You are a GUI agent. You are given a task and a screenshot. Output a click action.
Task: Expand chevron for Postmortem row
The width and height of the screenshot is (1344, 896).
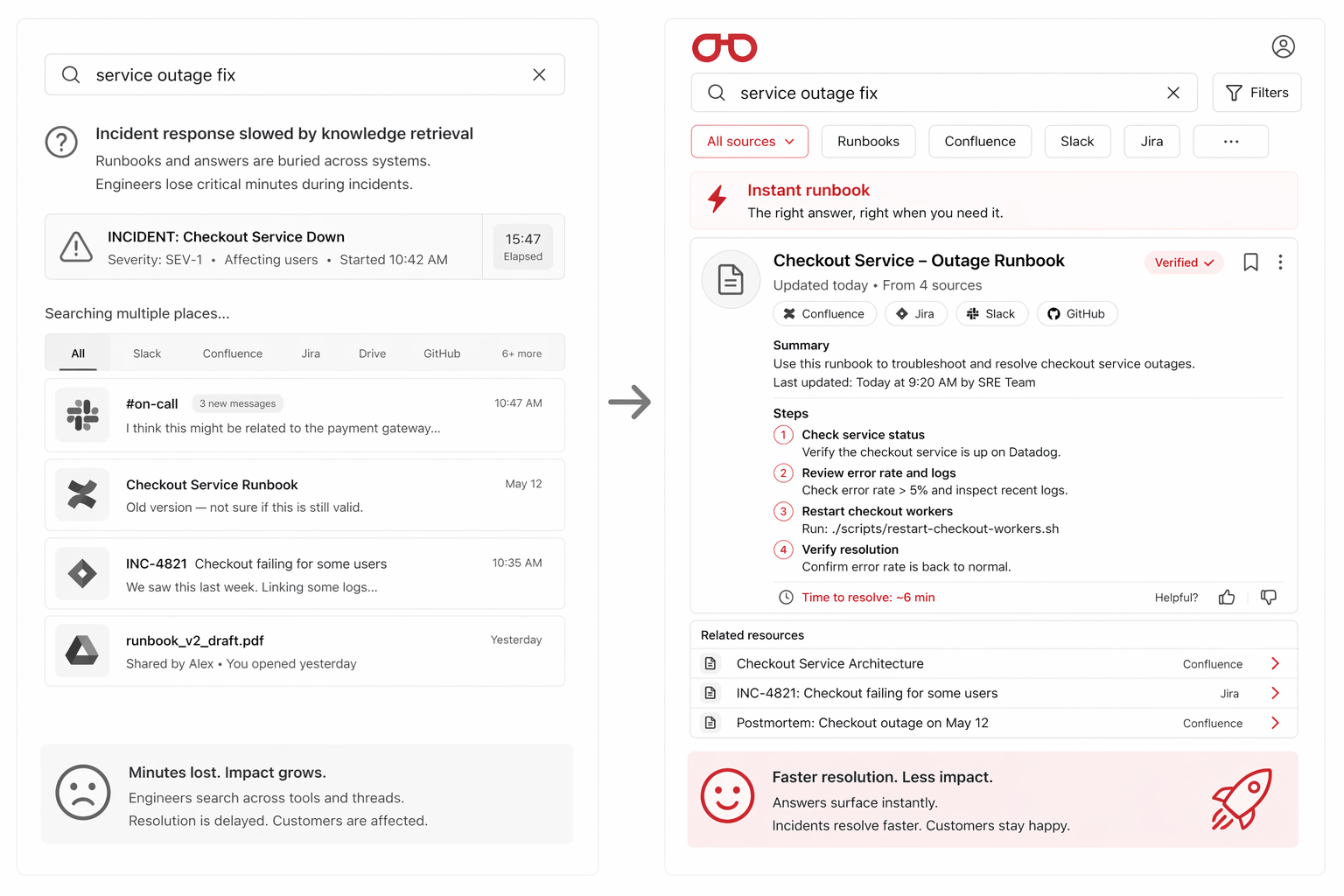pyautogui.click(x=1275, y=724)
